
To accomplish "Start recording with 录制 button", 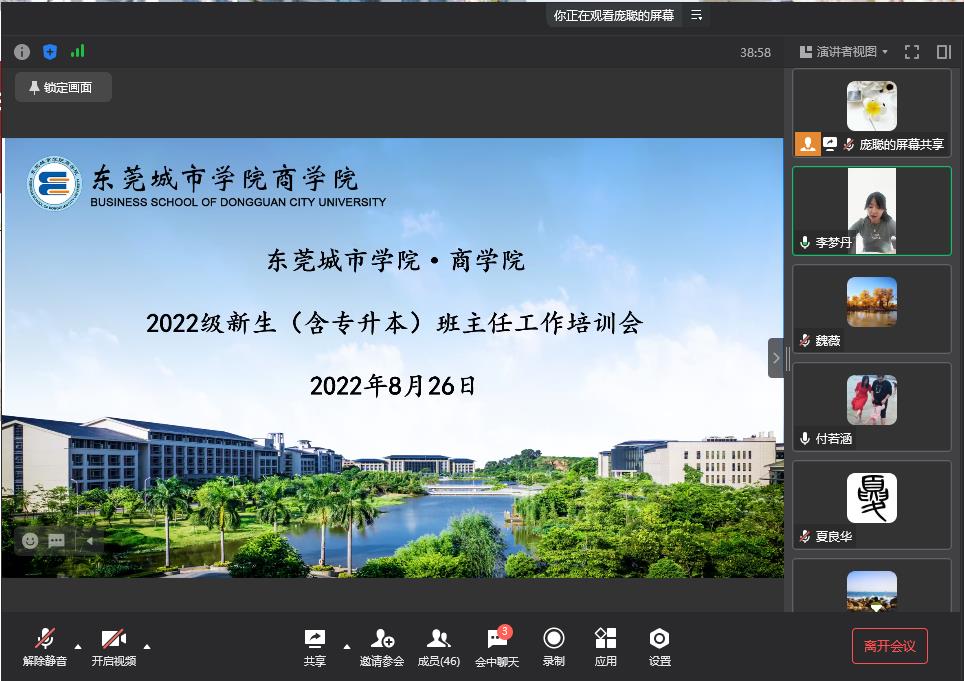I will pos(553,647).
